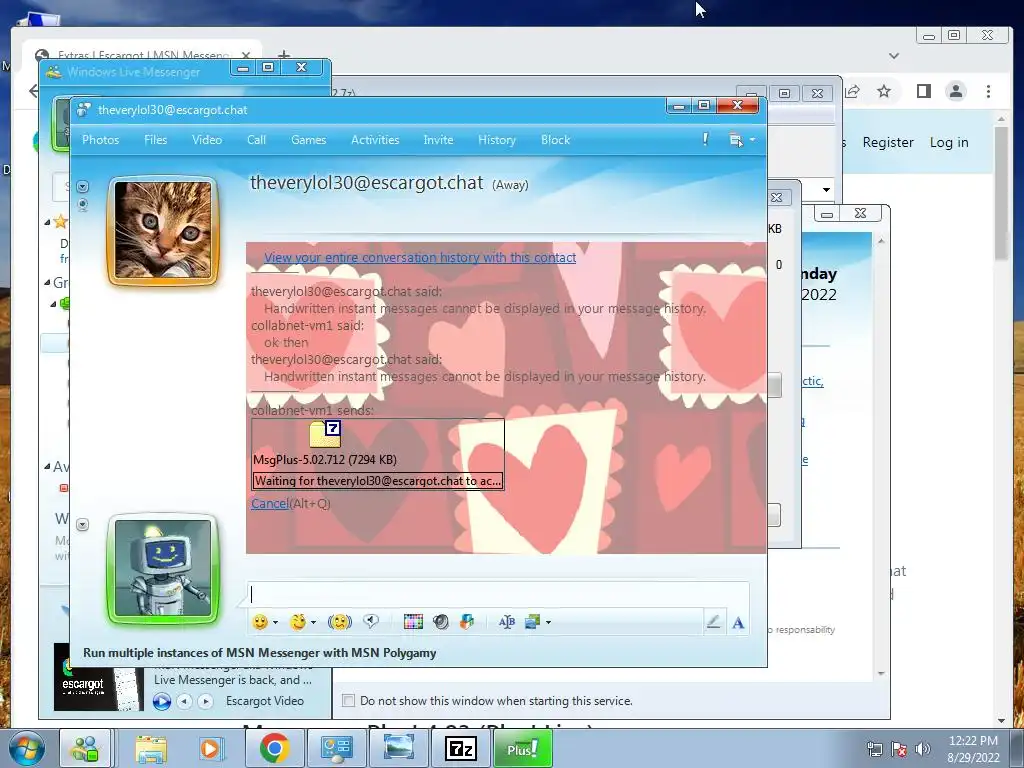Open the Files menu
This screenshot has height=768, width=1024.
tap(155, 140)
